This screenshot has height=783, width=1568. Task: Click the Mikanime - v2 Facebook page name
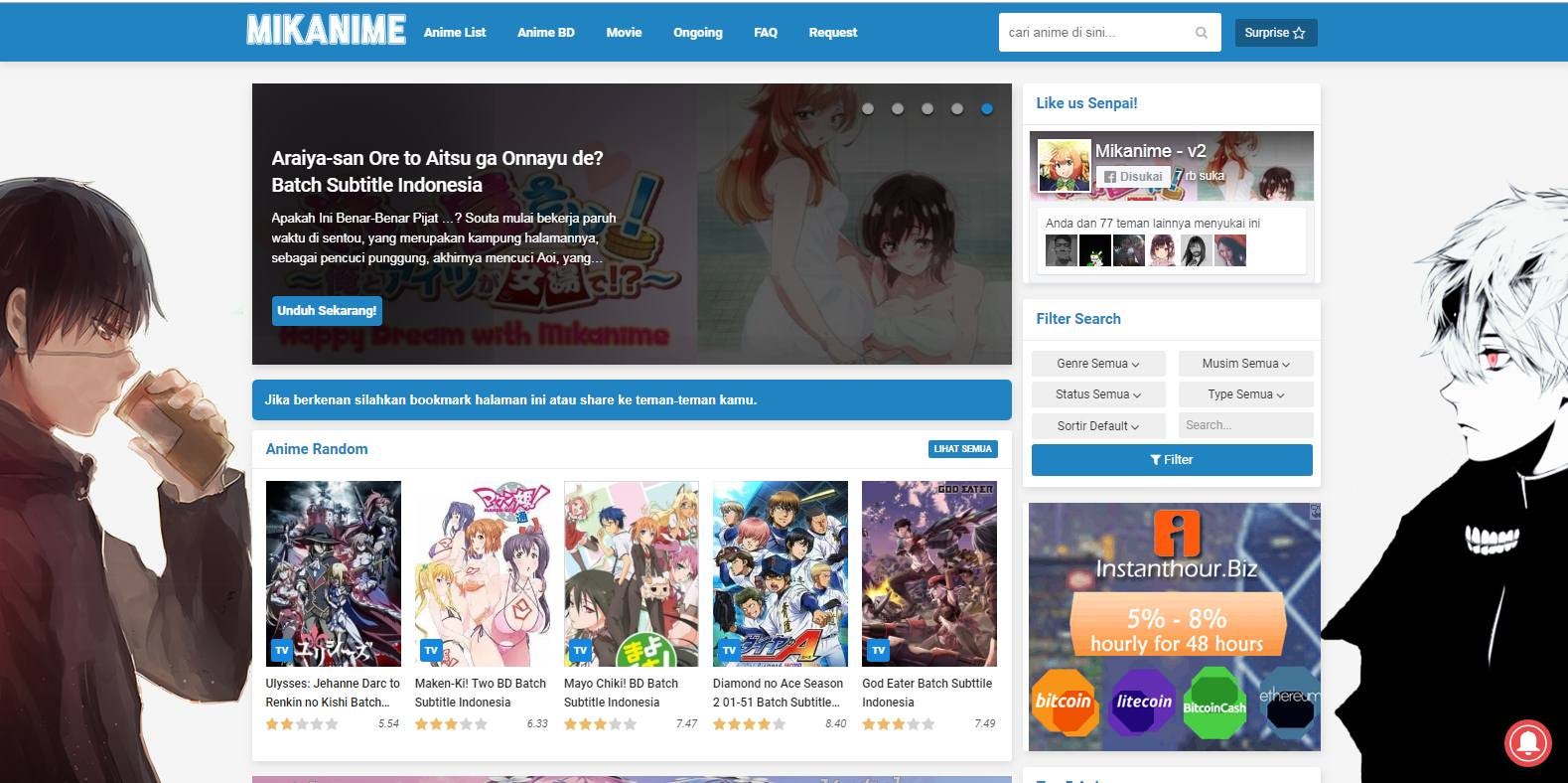tap(1150, 151)
